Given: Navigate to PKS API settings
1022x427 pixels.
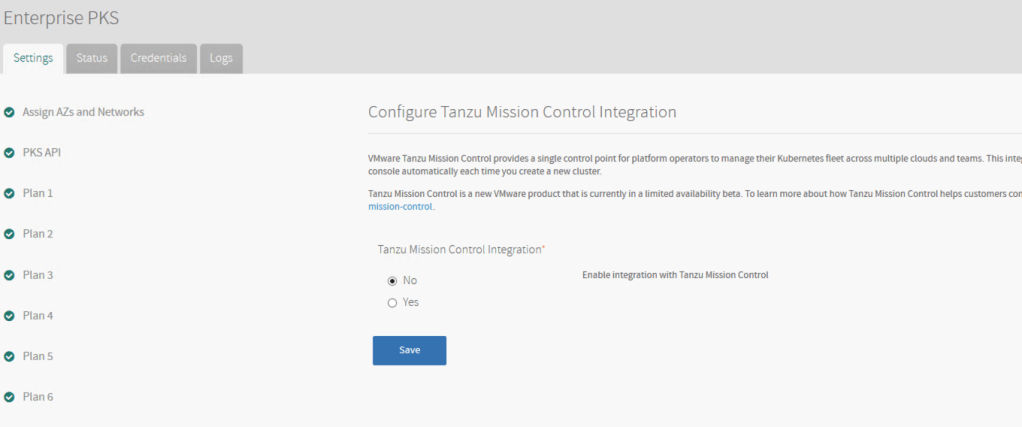Looking at the screenshot, I should tap(42, 152).
